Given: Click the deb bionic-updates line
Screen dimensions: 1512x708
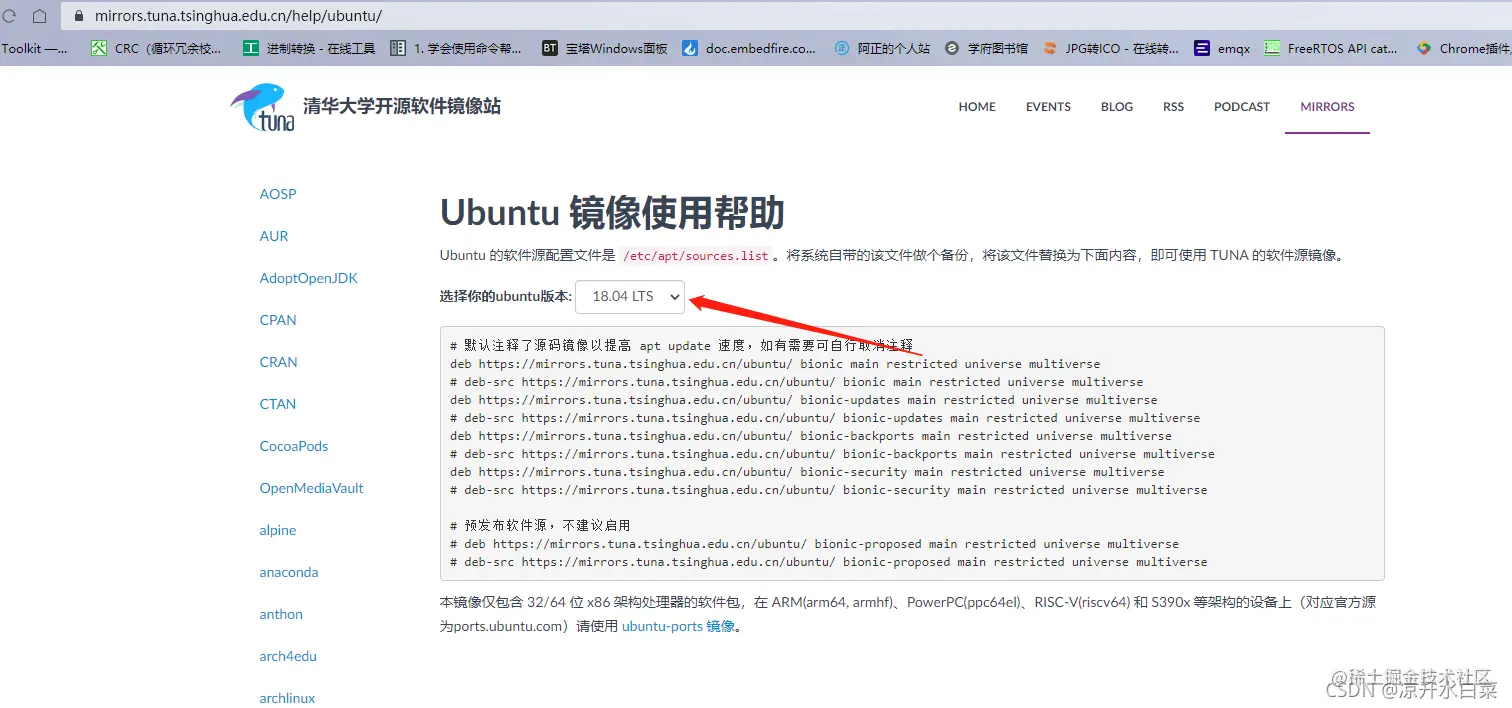Looking at the screenshot, I should [804, 400].
